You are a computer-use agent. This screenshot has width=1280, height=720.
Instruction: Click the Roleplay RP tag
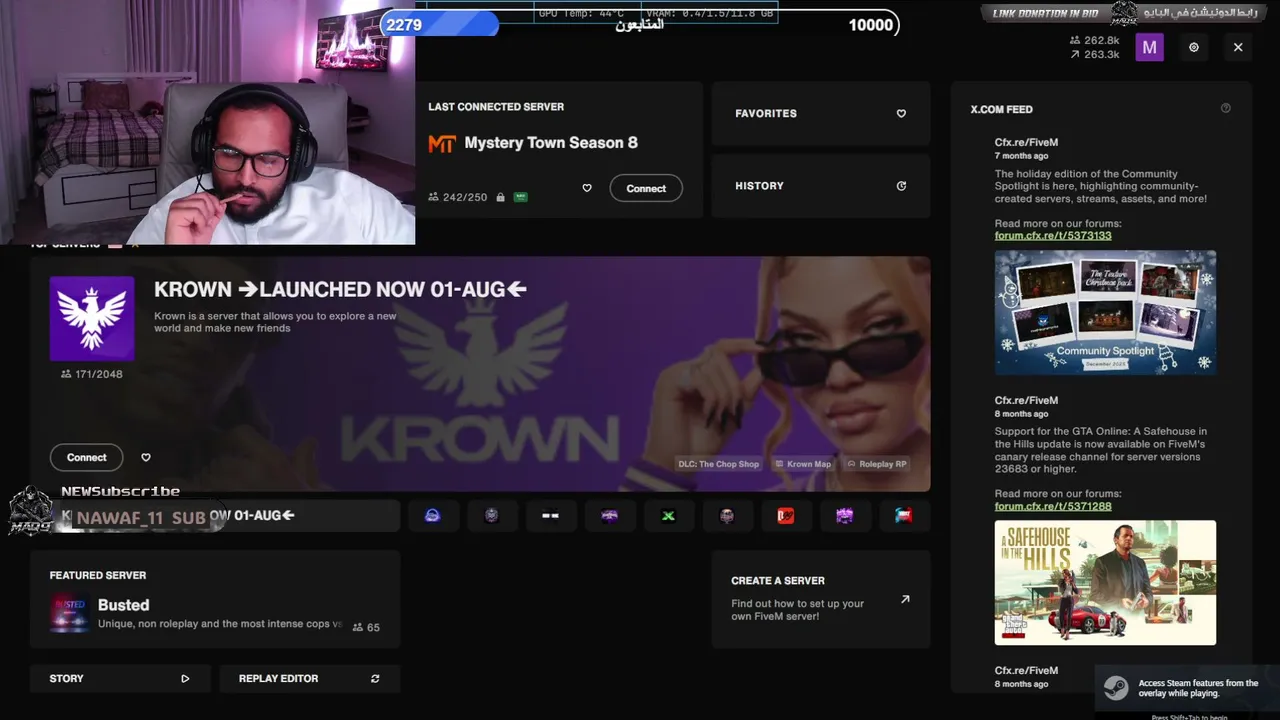(876, 464)
